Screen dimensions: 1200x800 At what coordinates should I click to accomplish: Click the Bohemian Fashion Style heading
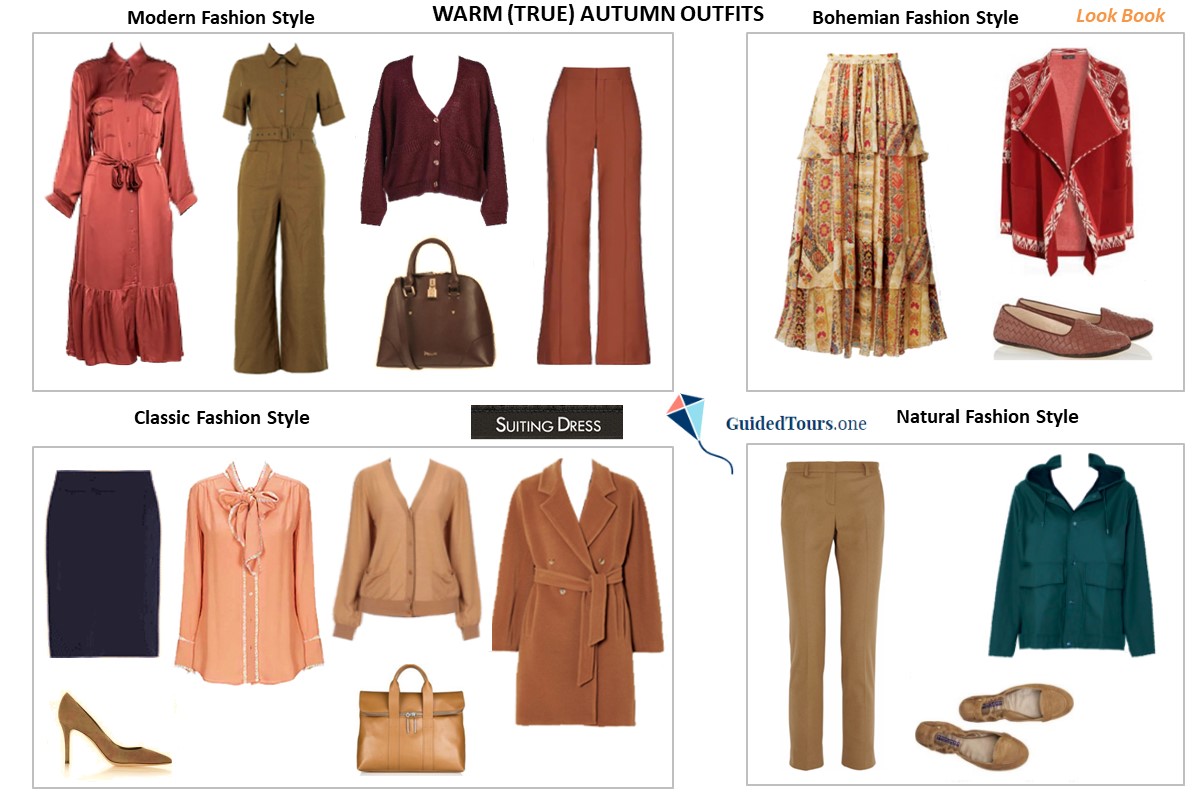tap(915, 17)
